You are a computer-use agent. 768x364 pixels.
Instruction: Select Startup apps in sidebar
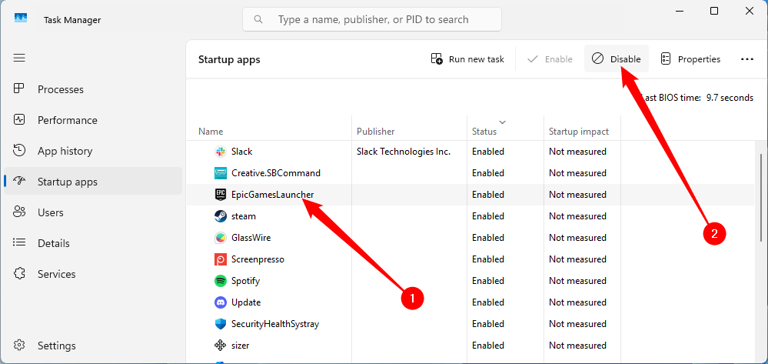(93, 182)
